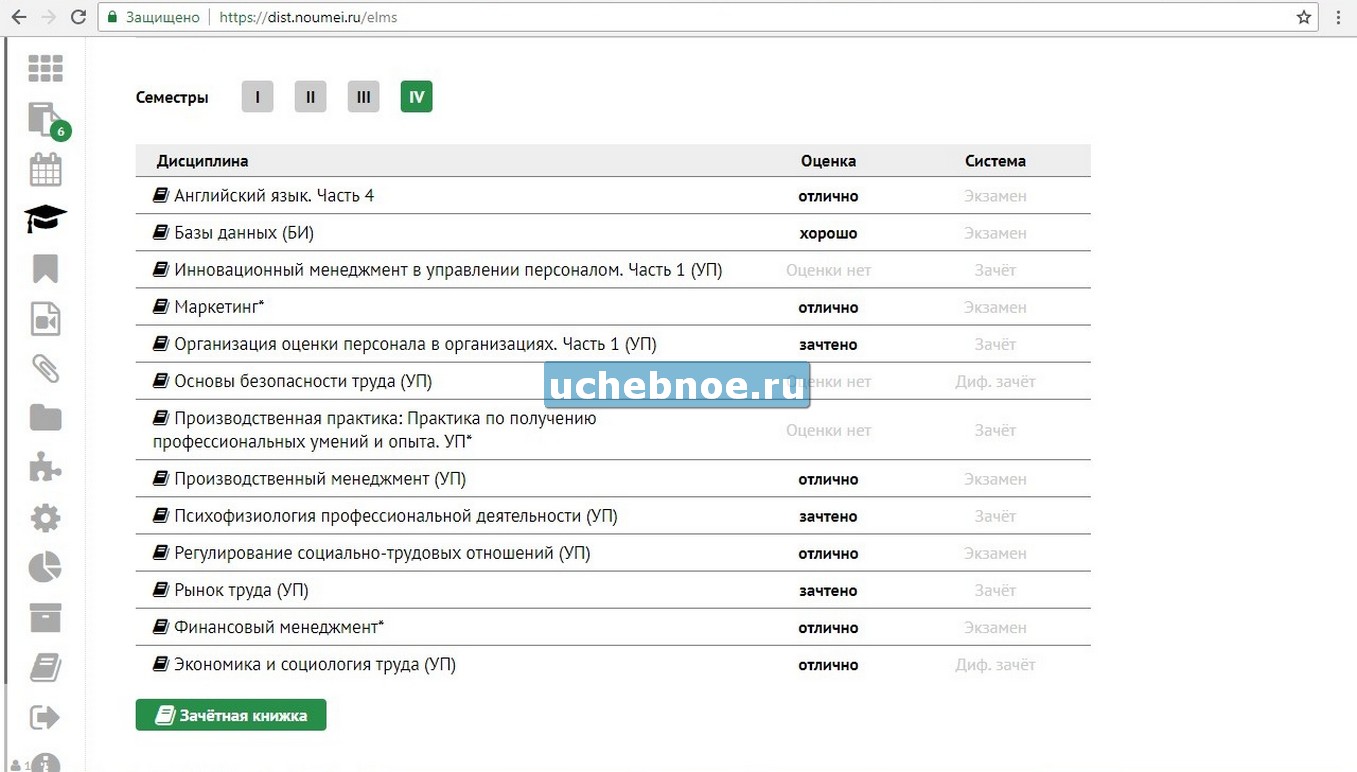The height and width of the screenshot is (772, 1357).
Task: Click the browser address bar
Action: (x=700, y=17)
